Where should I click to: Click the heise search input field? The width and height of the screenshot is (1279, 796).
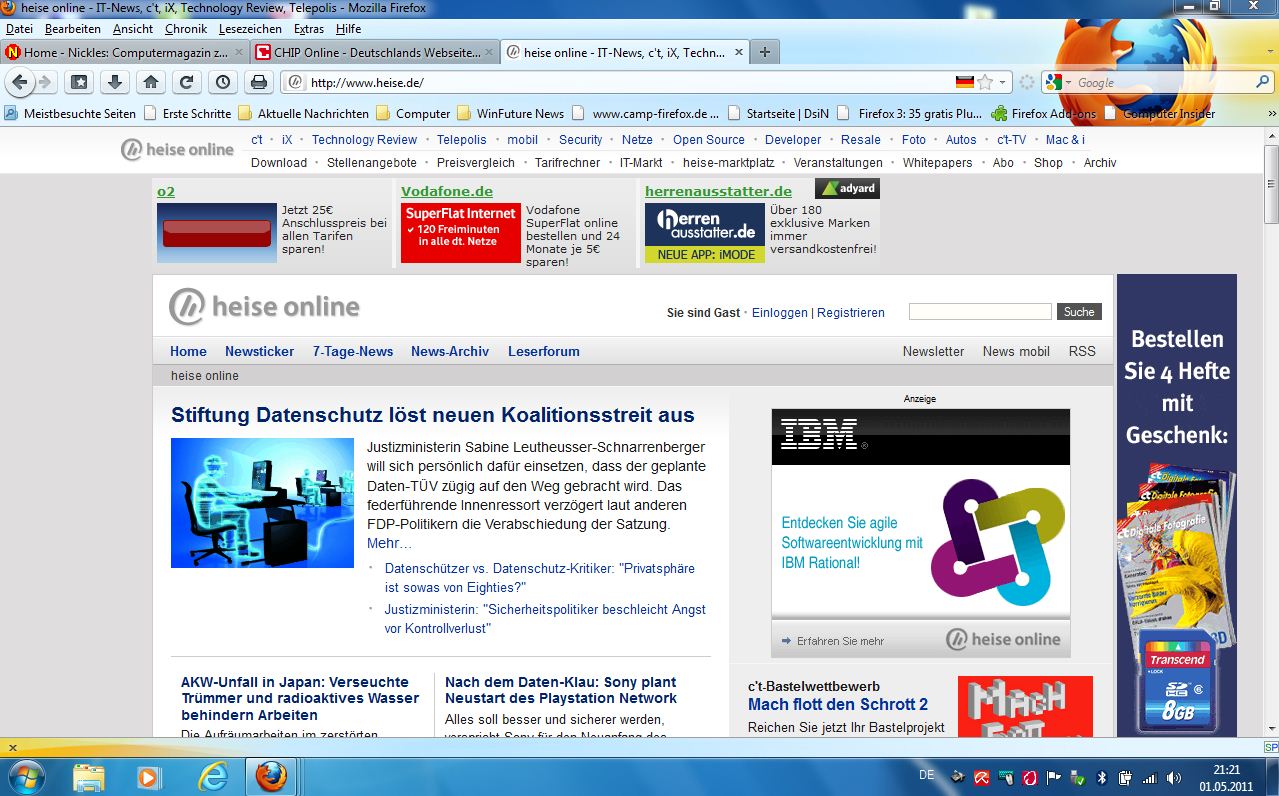click(x=980, y=312)
